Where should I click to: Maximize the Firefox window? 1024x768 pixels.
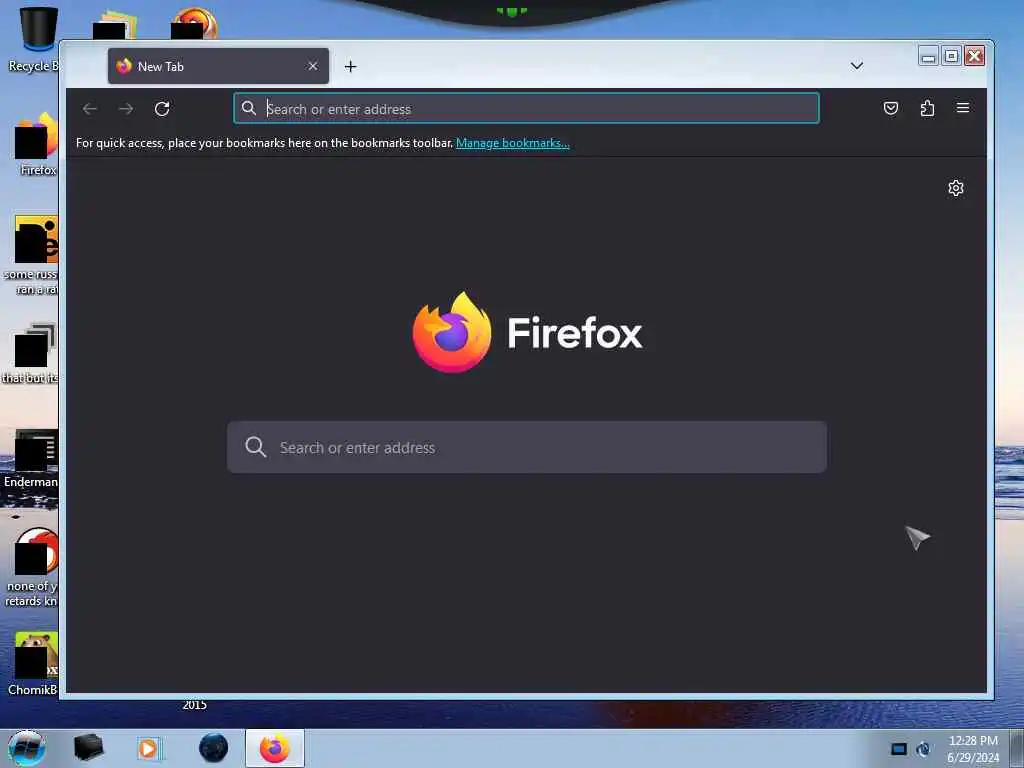[x=952, y=56]
